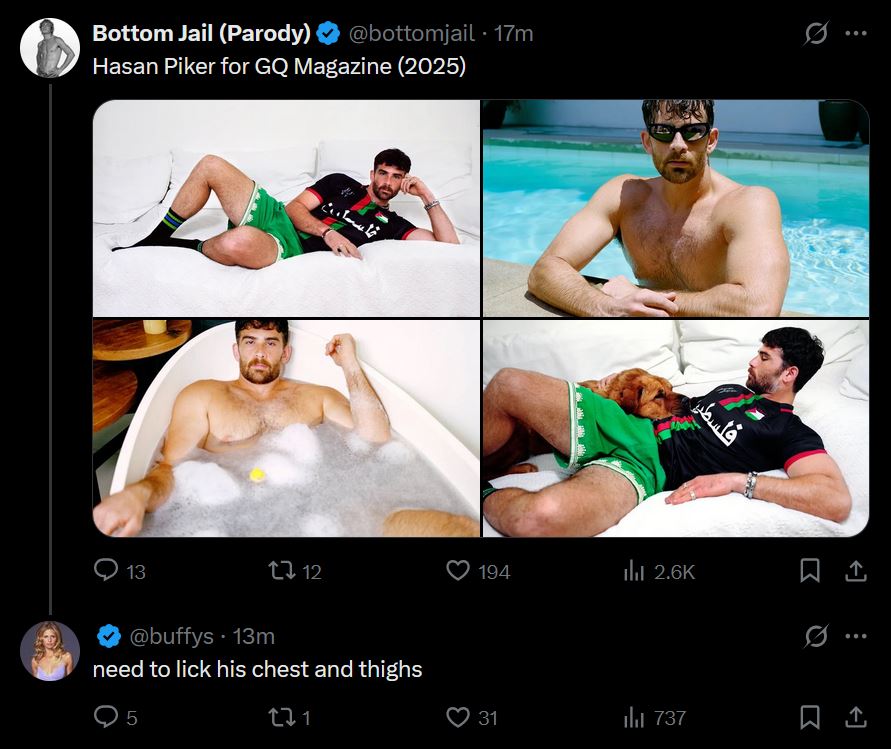Open more options for Bottom Jail post

pyautogui.click(x=856, y=34)
